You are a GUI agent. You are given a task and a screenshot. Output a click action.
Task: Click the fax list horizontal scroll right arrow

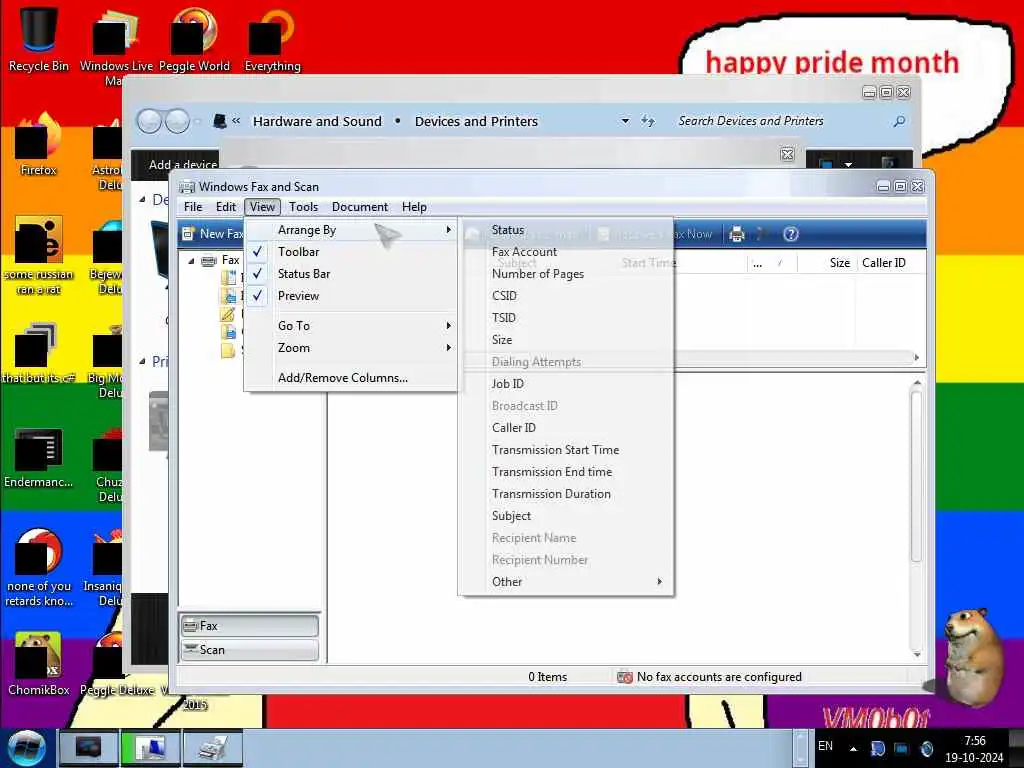(916, 358)
